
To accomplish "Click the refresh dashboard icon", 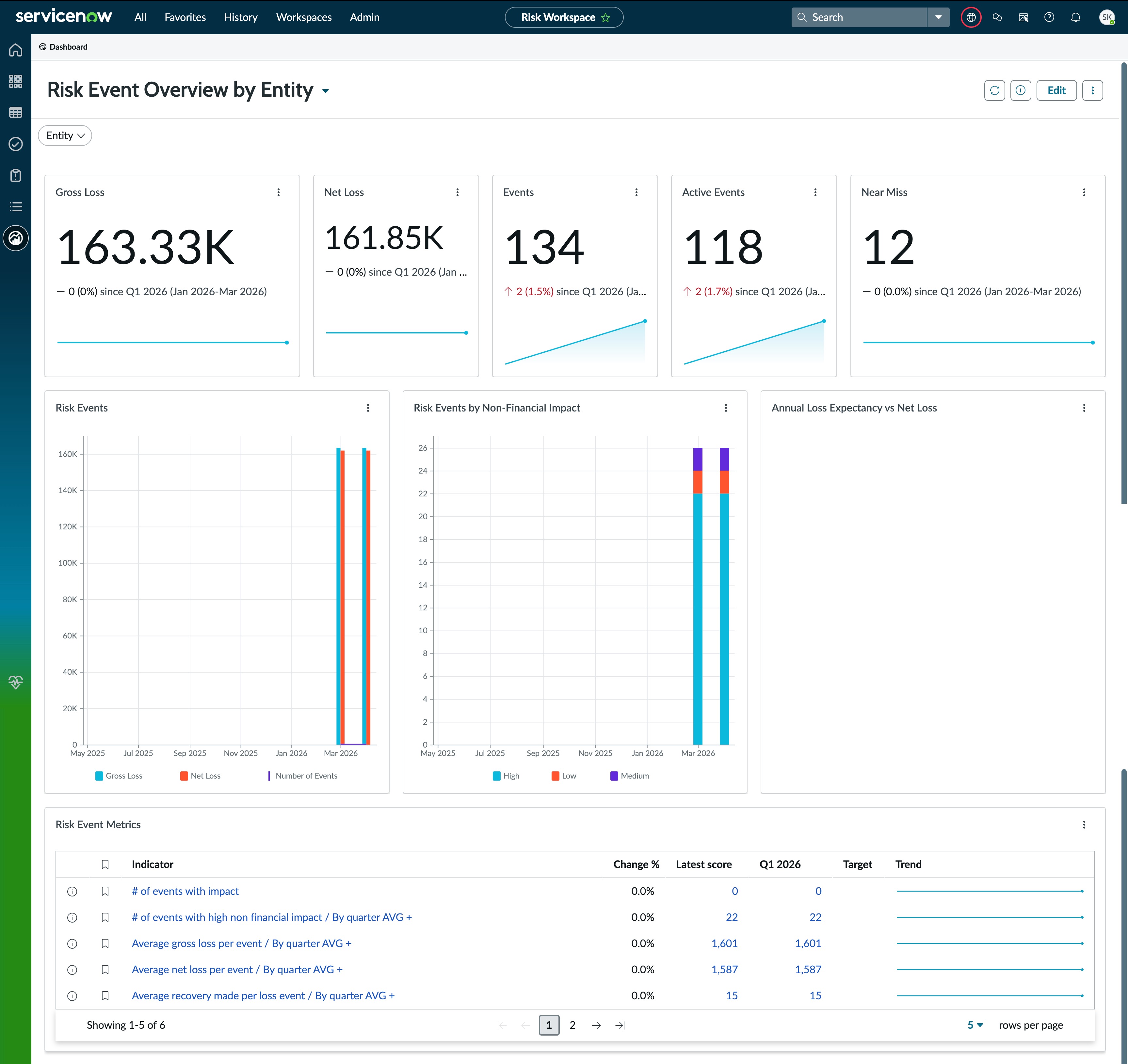I will coord(994,90).
